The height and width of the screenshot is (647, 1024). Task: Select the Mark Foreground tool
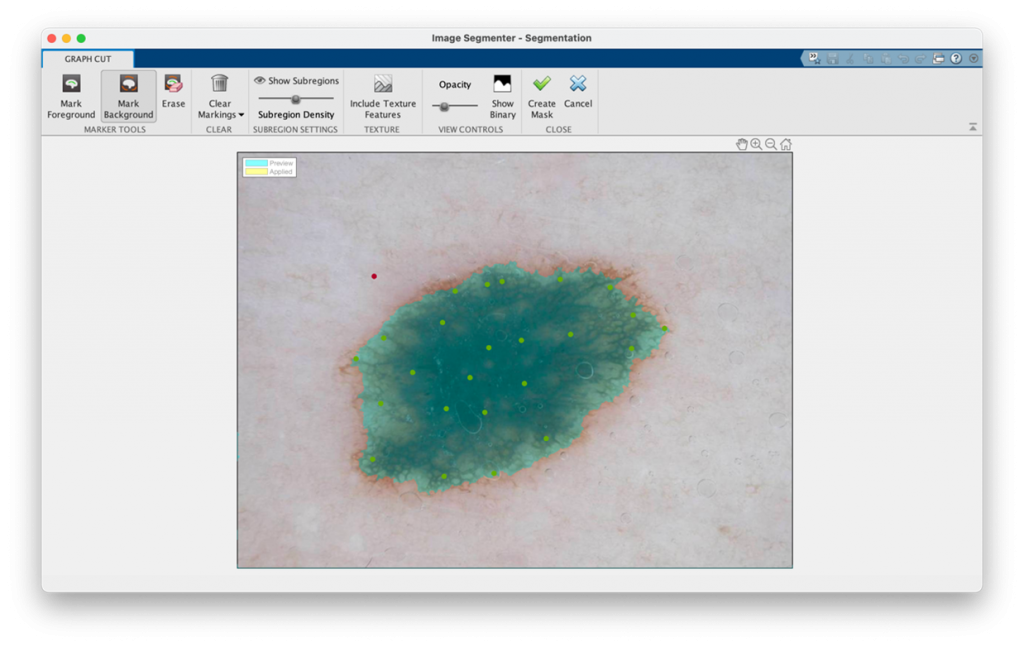click(x=71, y=95)
